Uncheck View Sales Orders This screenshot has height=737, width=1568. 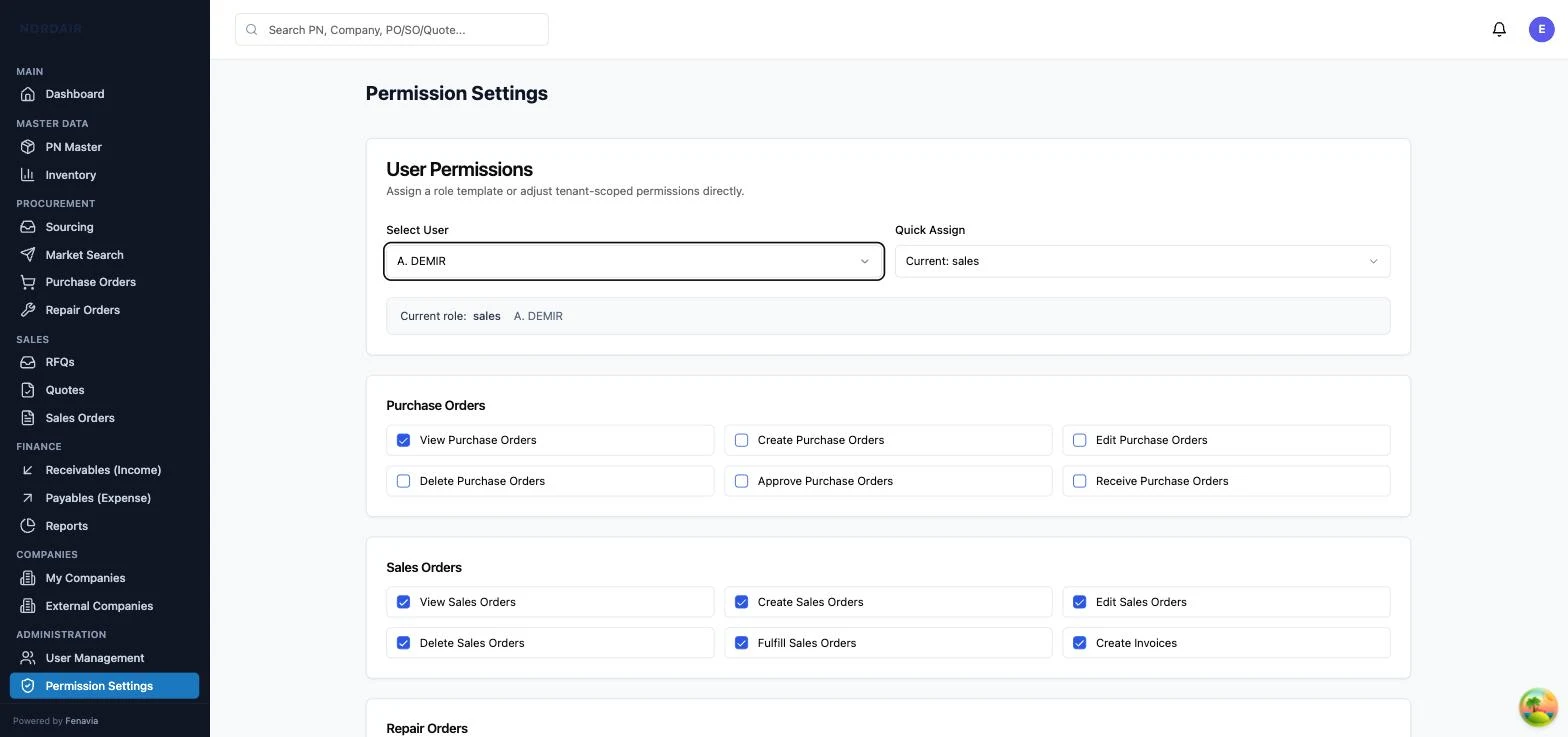pos(403,602)
